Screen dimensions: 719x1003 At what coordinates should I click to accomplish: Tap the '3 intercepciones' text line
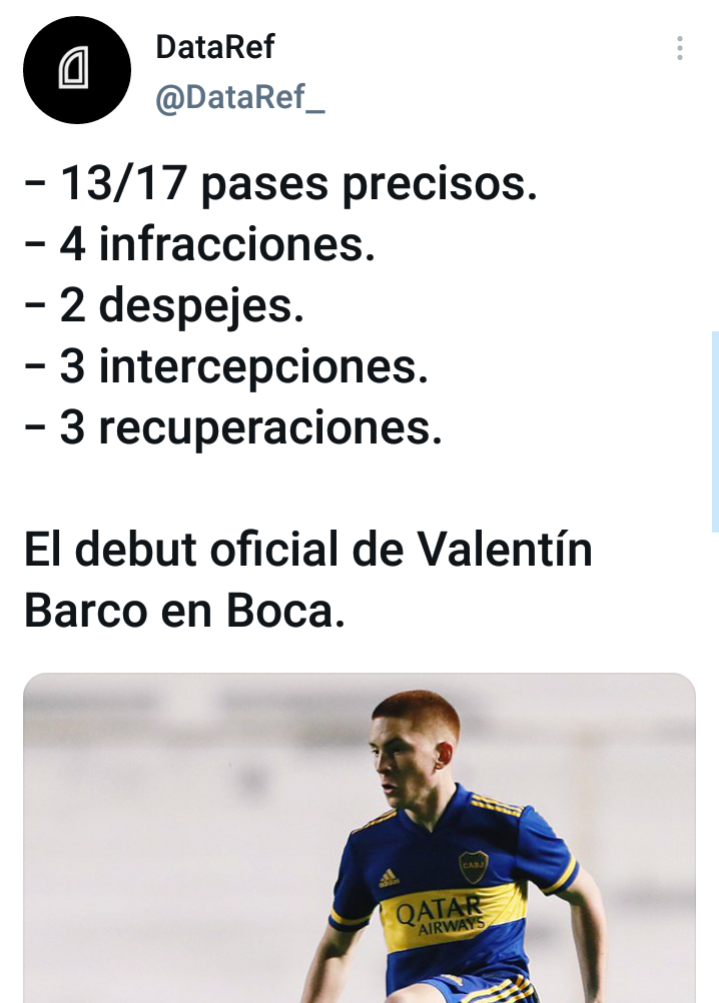point(226,367)
